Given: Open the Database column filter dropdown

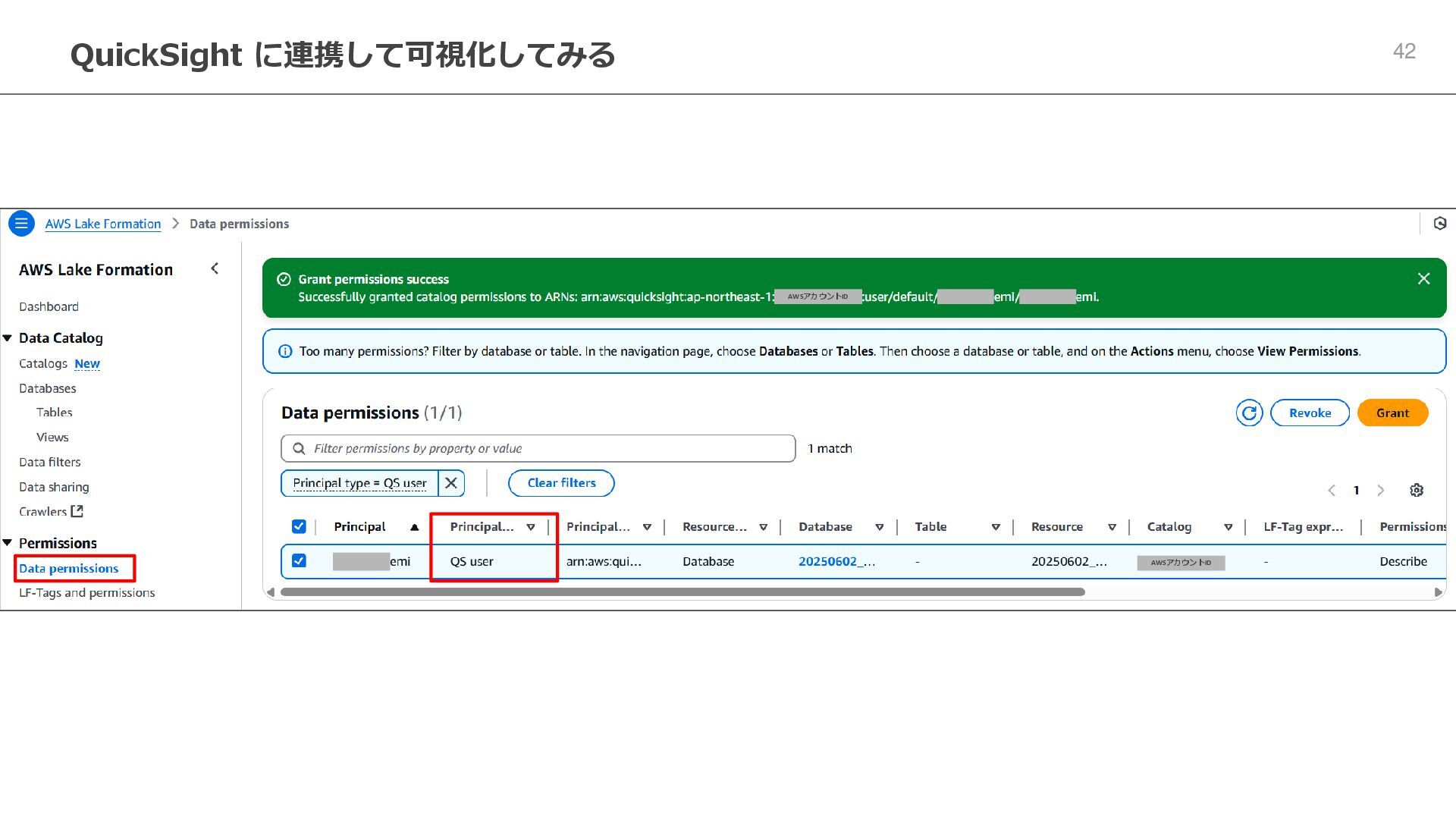Looking at the screenshot, I should [x=879, y=527].
